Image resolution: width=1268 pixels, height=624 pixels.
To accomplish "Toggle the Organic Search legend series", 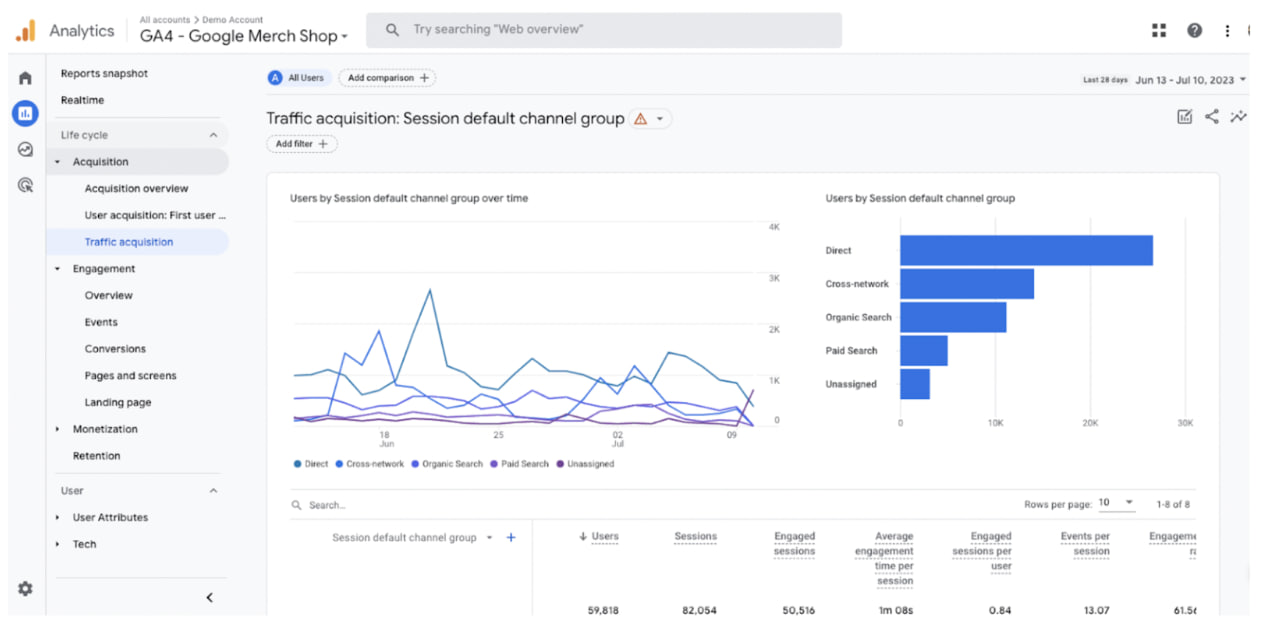I will pyautogui.click(x=445, y=464).
